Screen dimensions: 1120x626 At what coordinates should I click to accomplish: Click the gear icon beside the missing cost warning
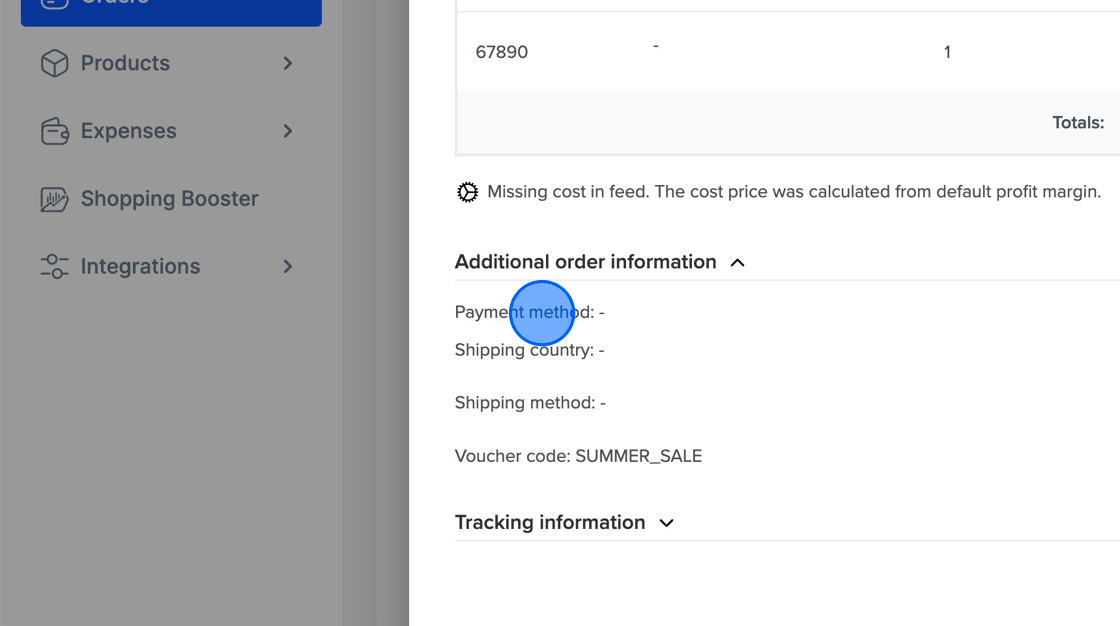point(466,191)
